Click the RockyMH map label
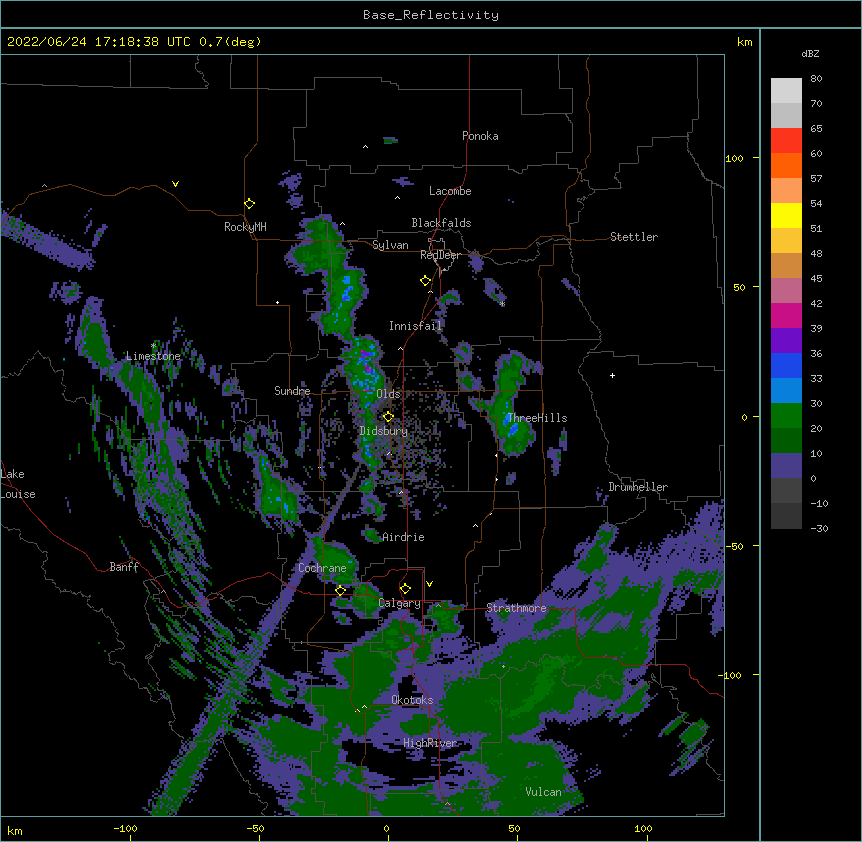This screenshot has width=862, height=842. coord(245,227)
